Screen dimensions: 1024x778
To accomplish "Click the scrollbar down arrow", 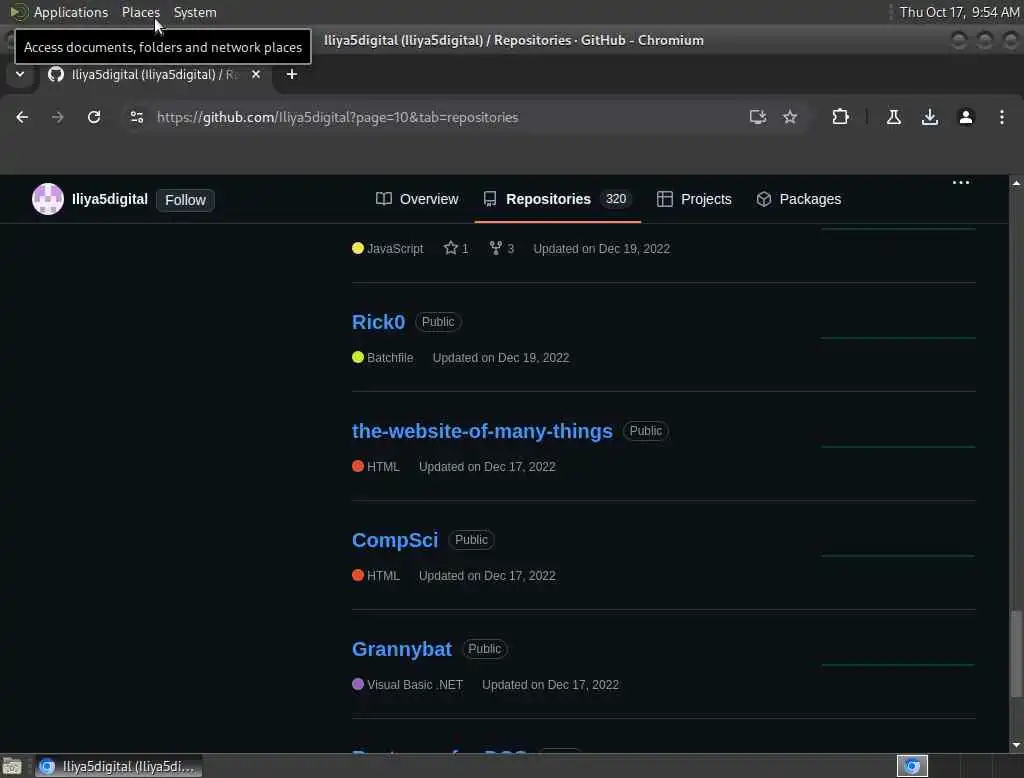I will tap(1016, 745).
